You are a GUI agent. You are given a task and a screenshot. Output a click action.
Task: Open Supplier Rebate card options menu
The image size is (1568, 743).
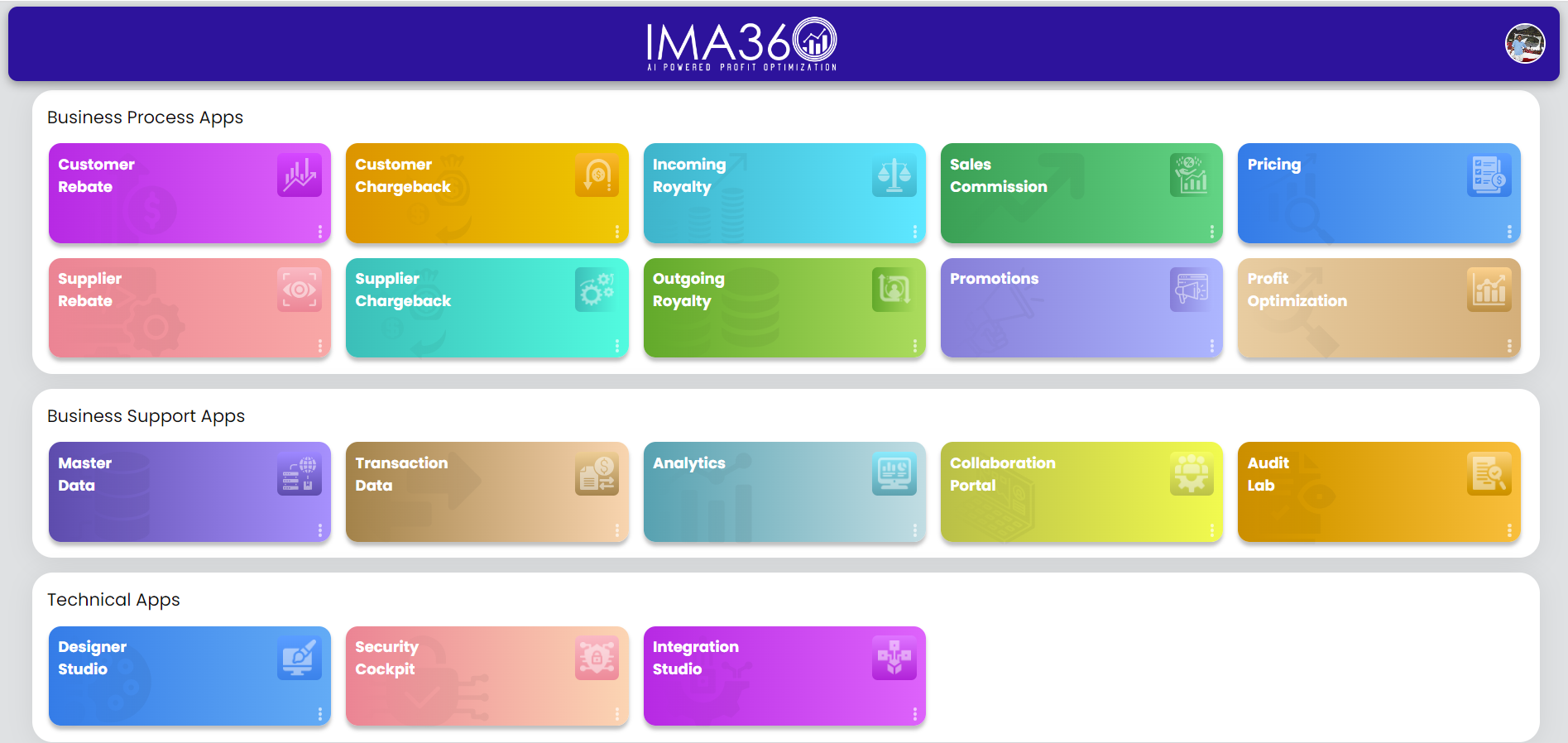pos(320,346)
